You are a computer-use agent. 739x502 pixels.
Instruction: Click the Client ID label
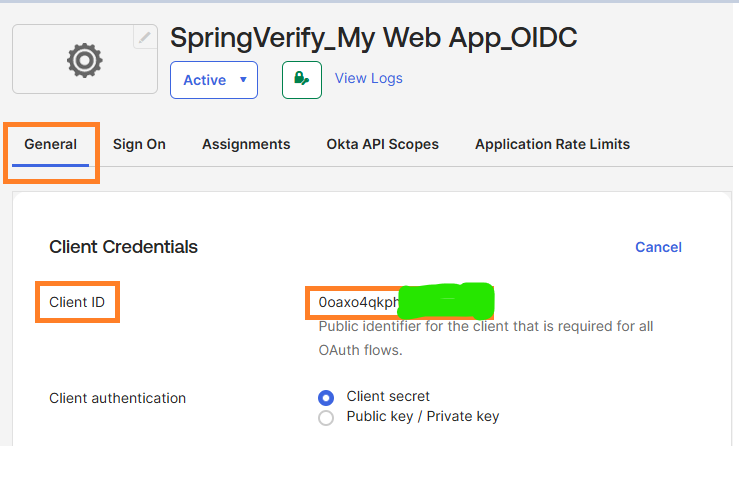[x=77, y=302]
